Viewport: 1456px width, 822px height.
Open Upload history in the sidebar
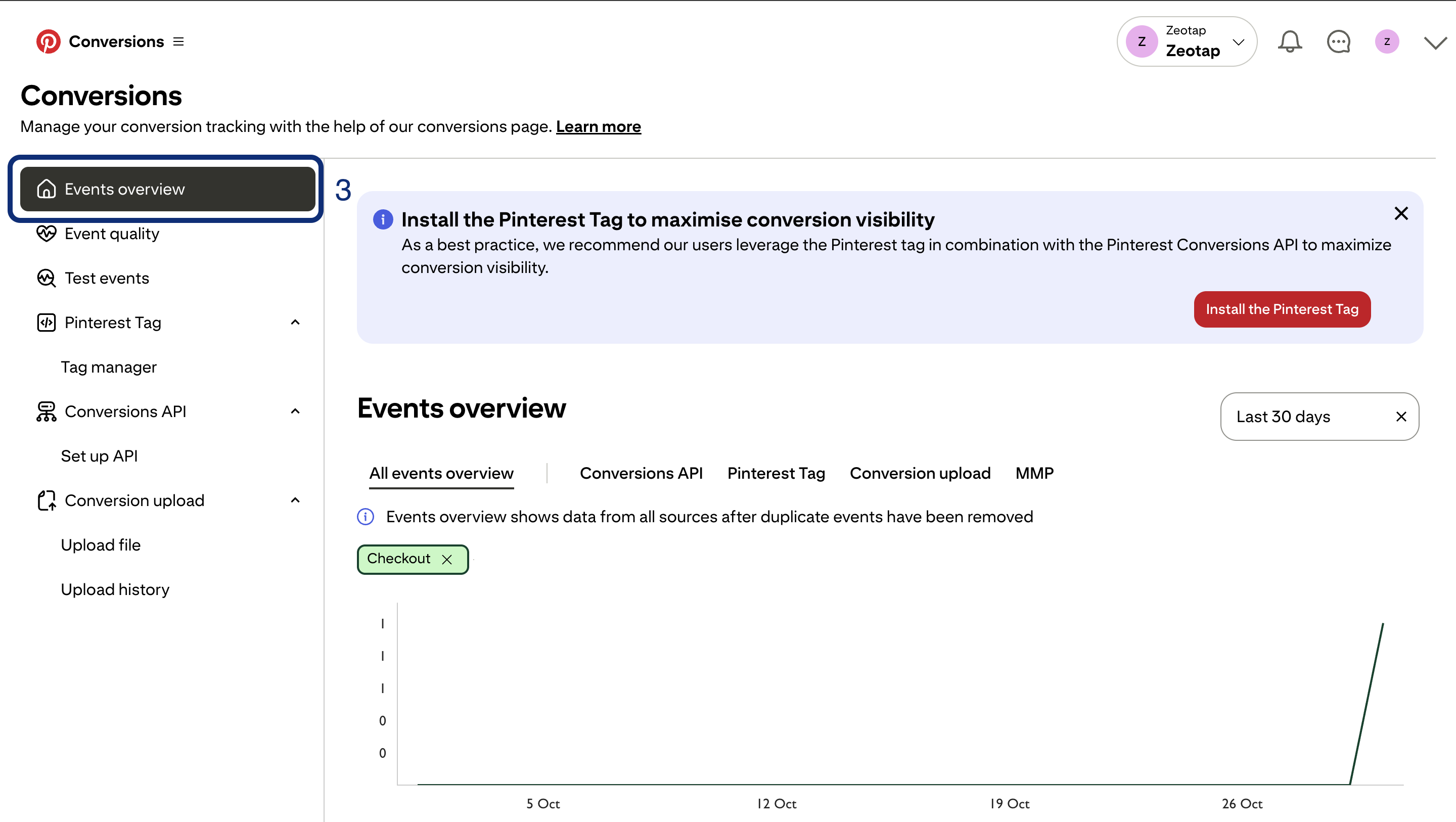pyautogui.click(x=115, y=589)
